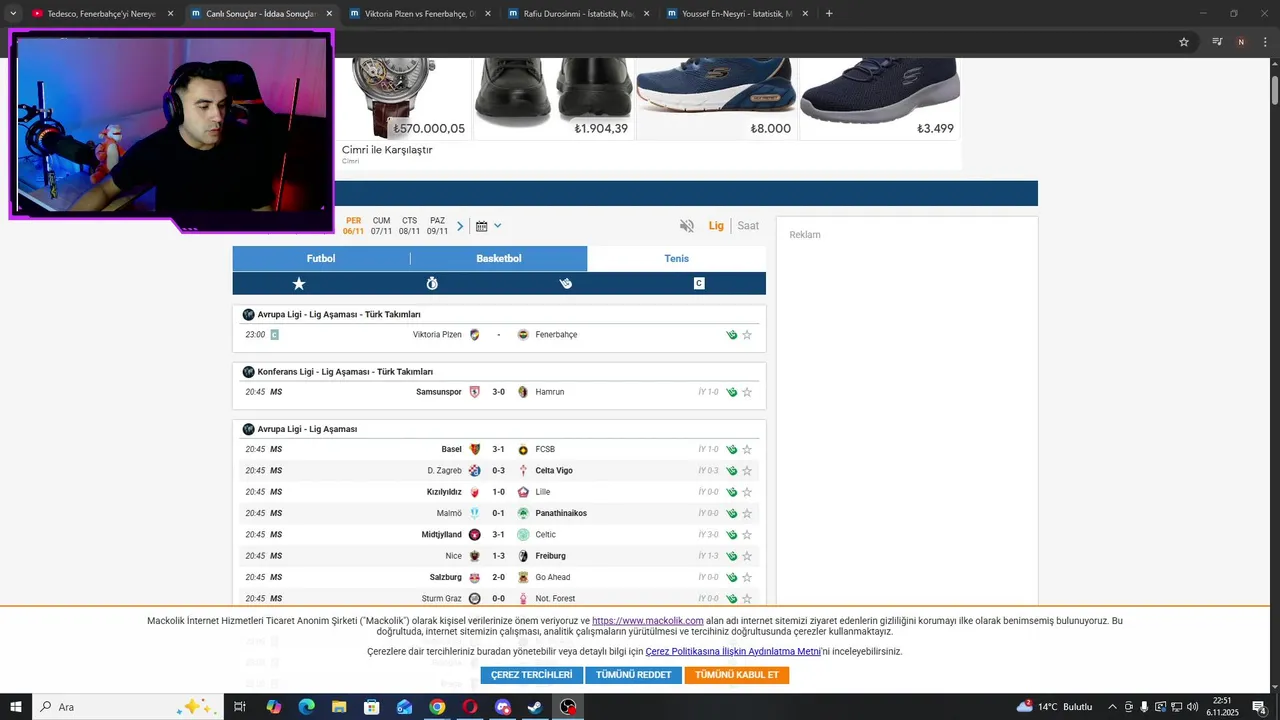Open Google Chrome from the taskbar
The image size is (1280, 720).
coord(437,707)
